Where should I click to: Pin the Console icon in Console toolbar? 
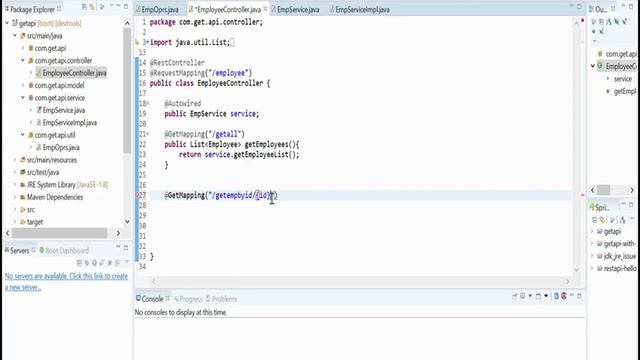coord(515,296)
